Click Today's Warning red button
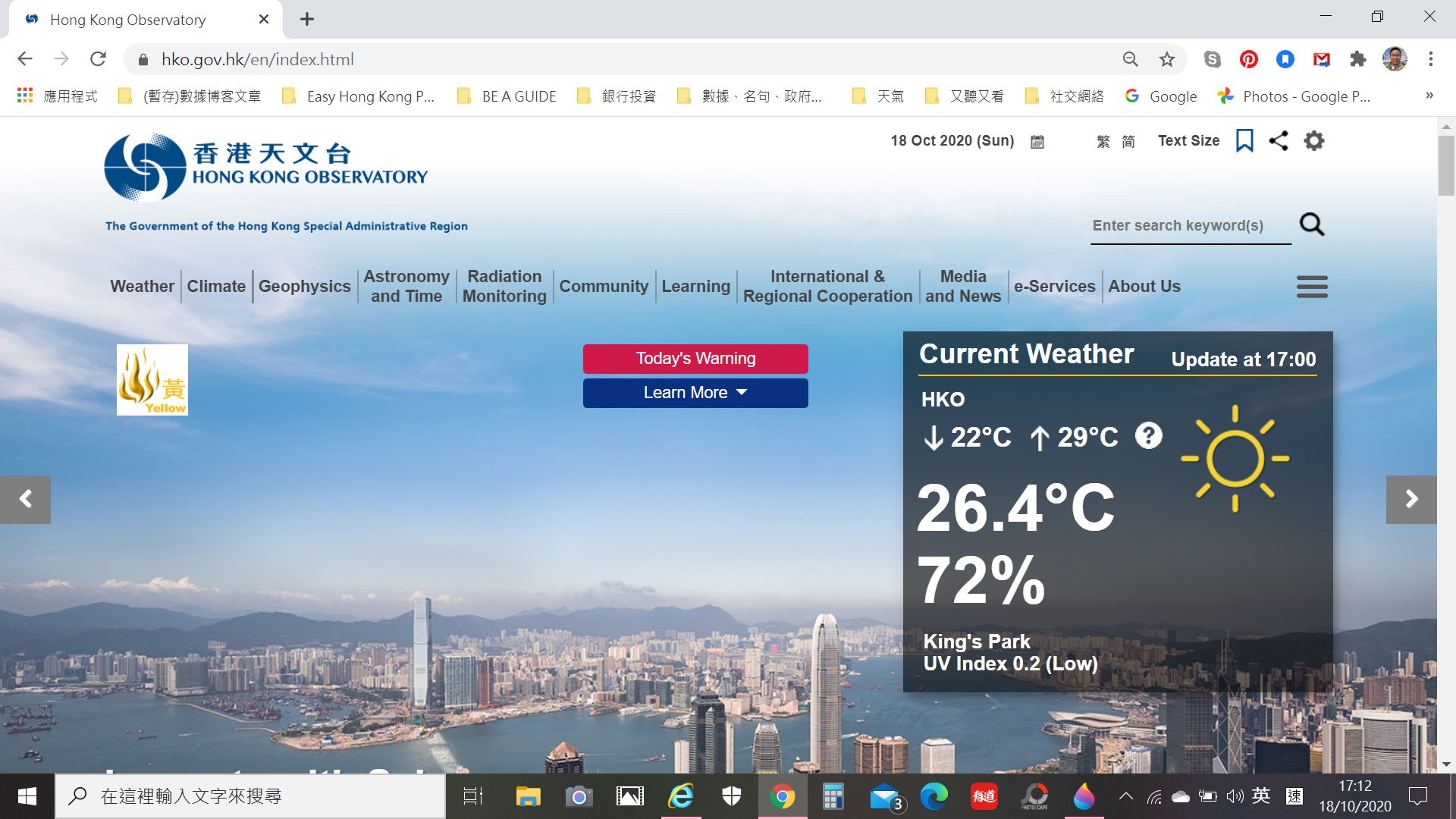 click(x=696, y=358)
